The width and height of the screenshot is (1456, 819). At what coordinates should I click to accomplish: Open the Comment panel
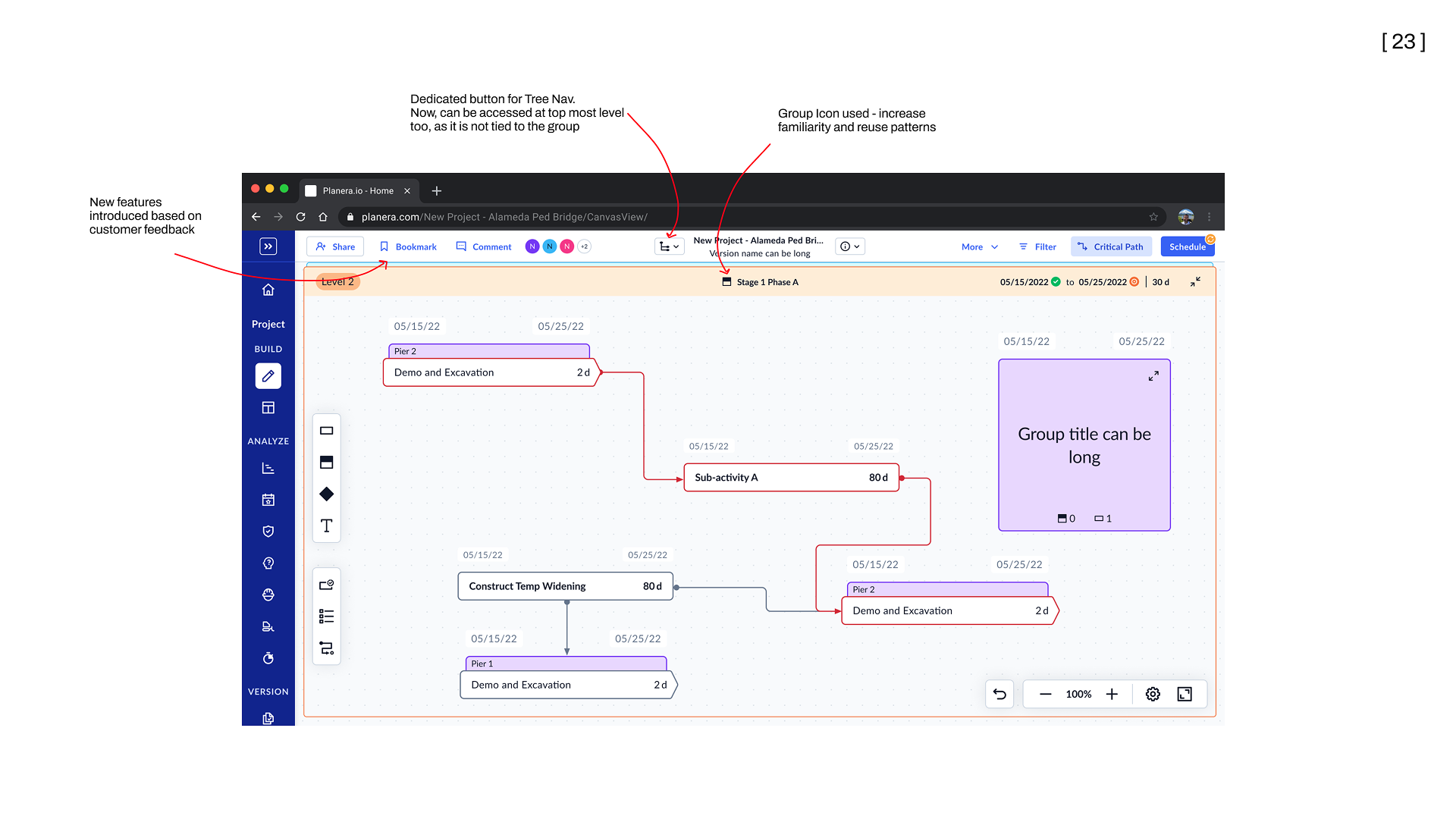pyautogui.click(x=484, y=247)
